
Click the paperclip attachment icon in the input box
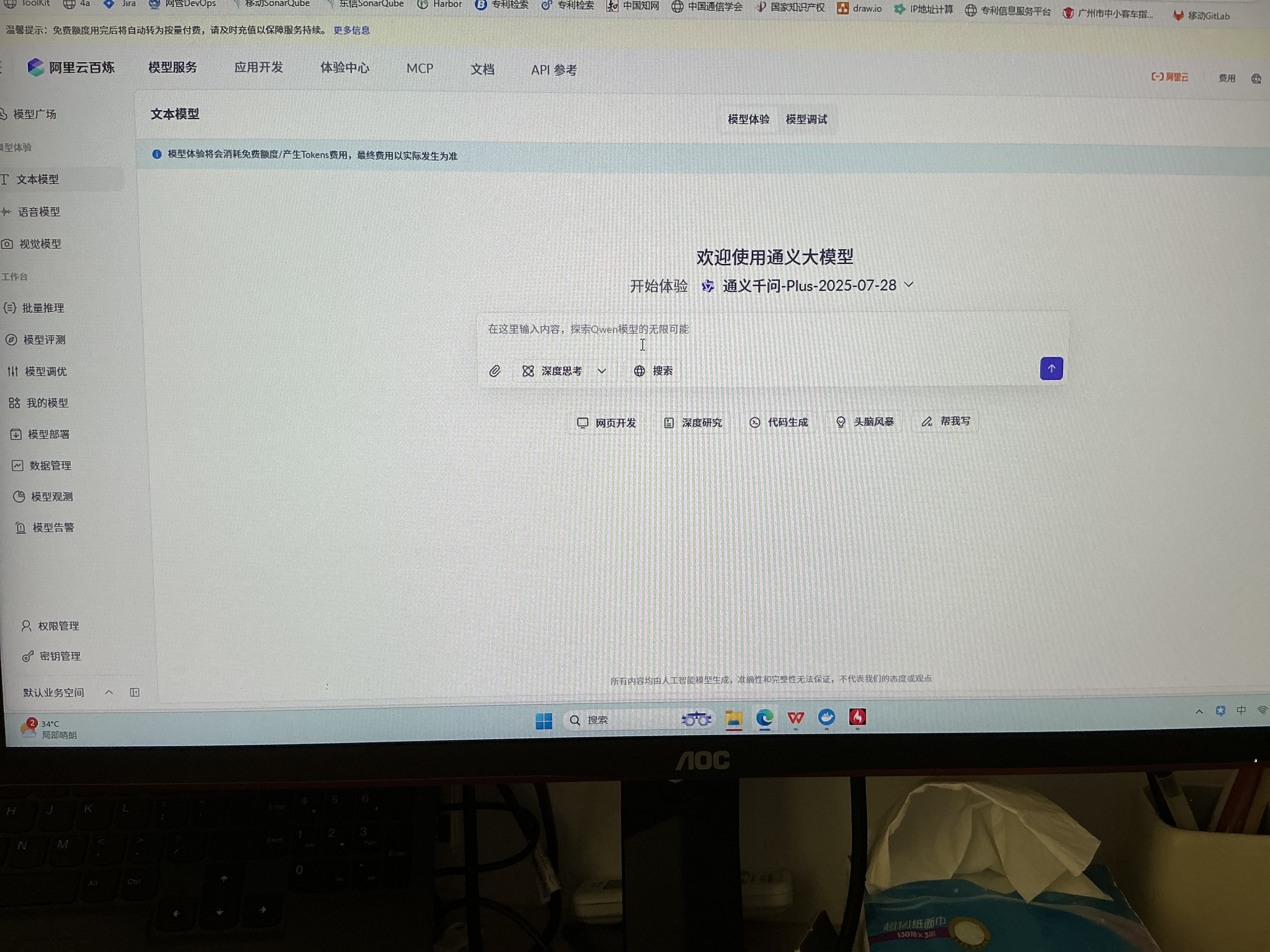[x=495, y=371]
